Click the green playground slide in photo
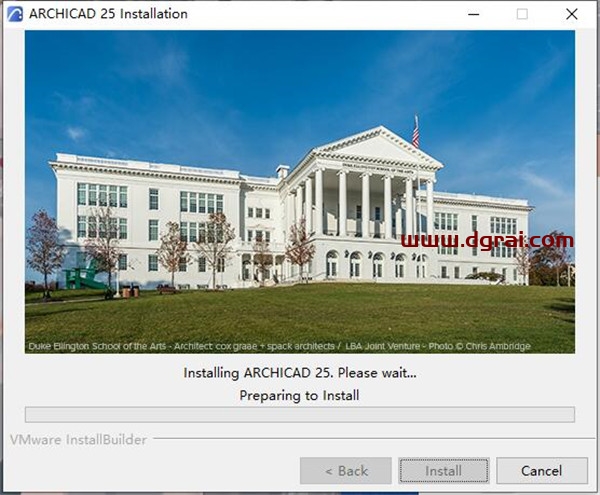The height and width of the screenshot is (495, 600). (x=80, y=277)
